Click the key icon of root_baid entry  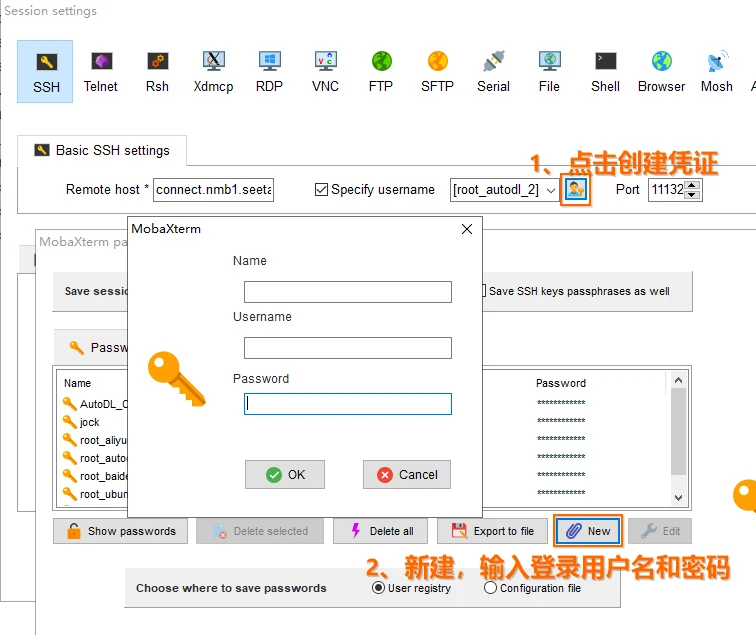click(x=70, y=475)
